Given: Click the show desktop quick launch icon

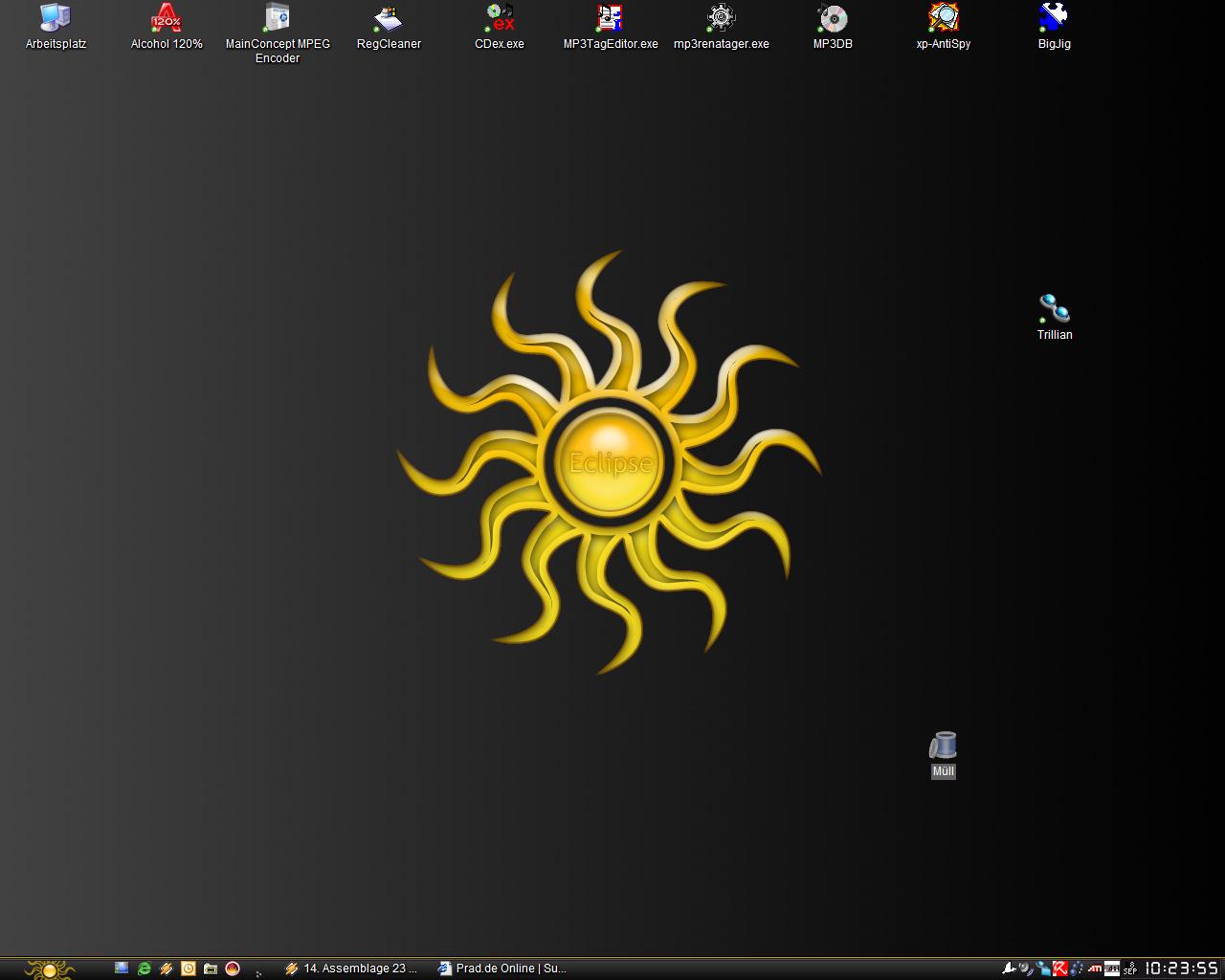Looking at the screenshot, I should pos(122,969).
